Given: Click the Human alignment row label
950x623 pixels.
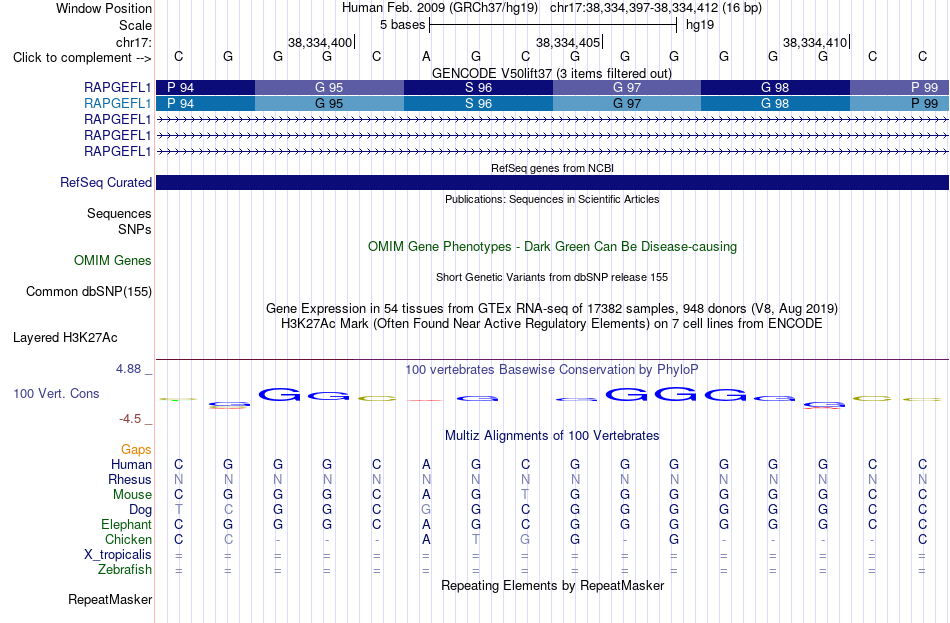Looking at the screenshot, I should point(131,465).
